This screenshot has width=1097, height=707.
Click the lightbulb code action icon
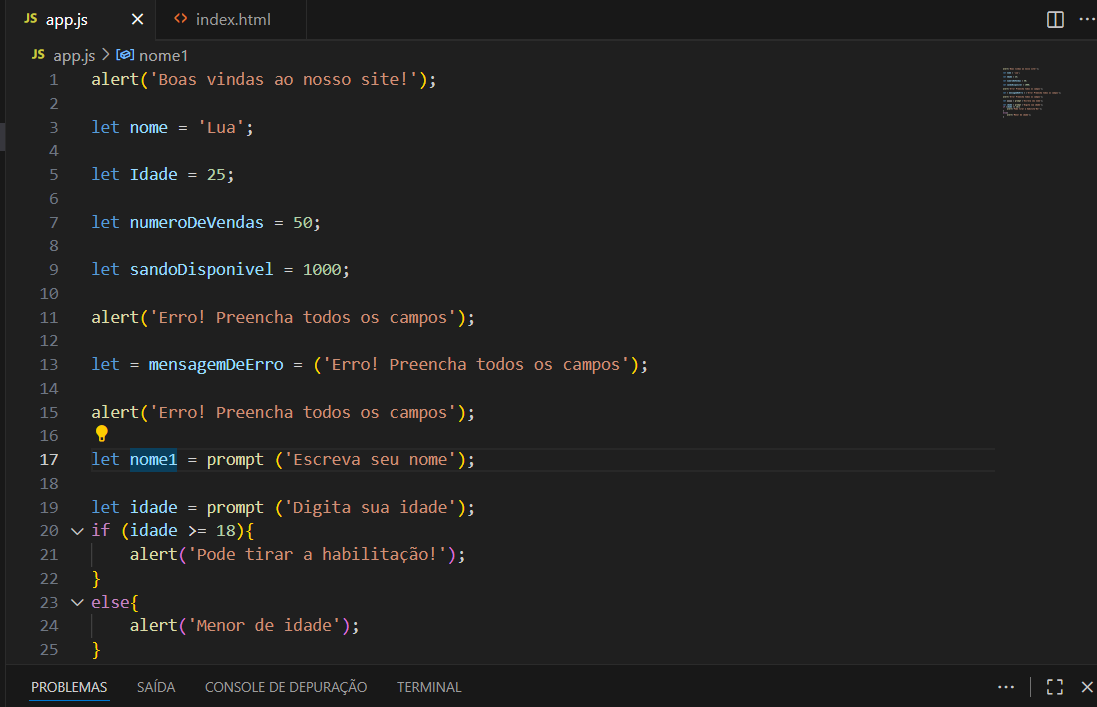(x=101, y=434)
